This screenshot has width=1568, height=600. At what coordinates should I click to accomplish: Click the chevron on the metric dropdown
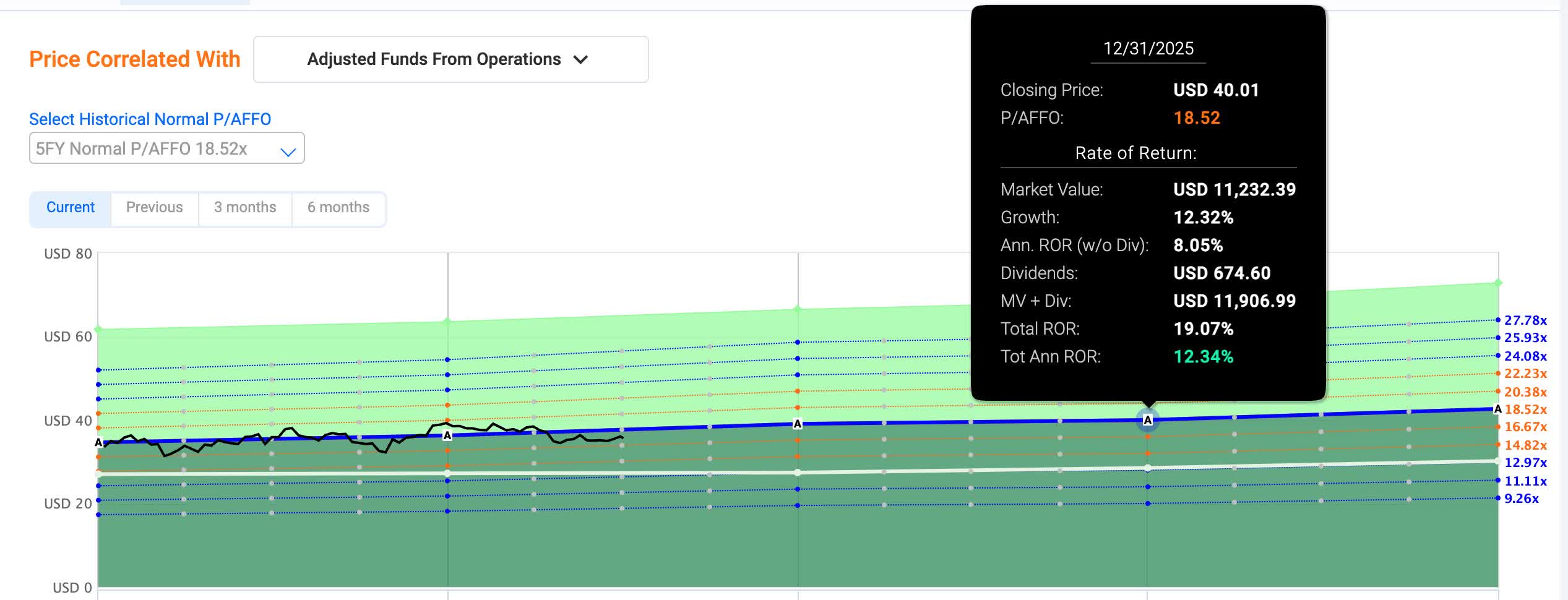(x=582, y=60)
